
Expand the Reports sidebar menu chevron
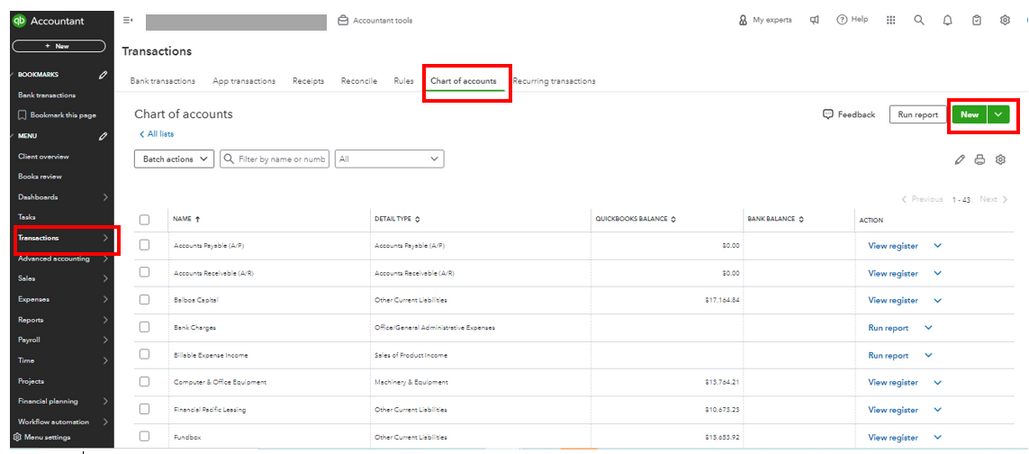(106, 320)
